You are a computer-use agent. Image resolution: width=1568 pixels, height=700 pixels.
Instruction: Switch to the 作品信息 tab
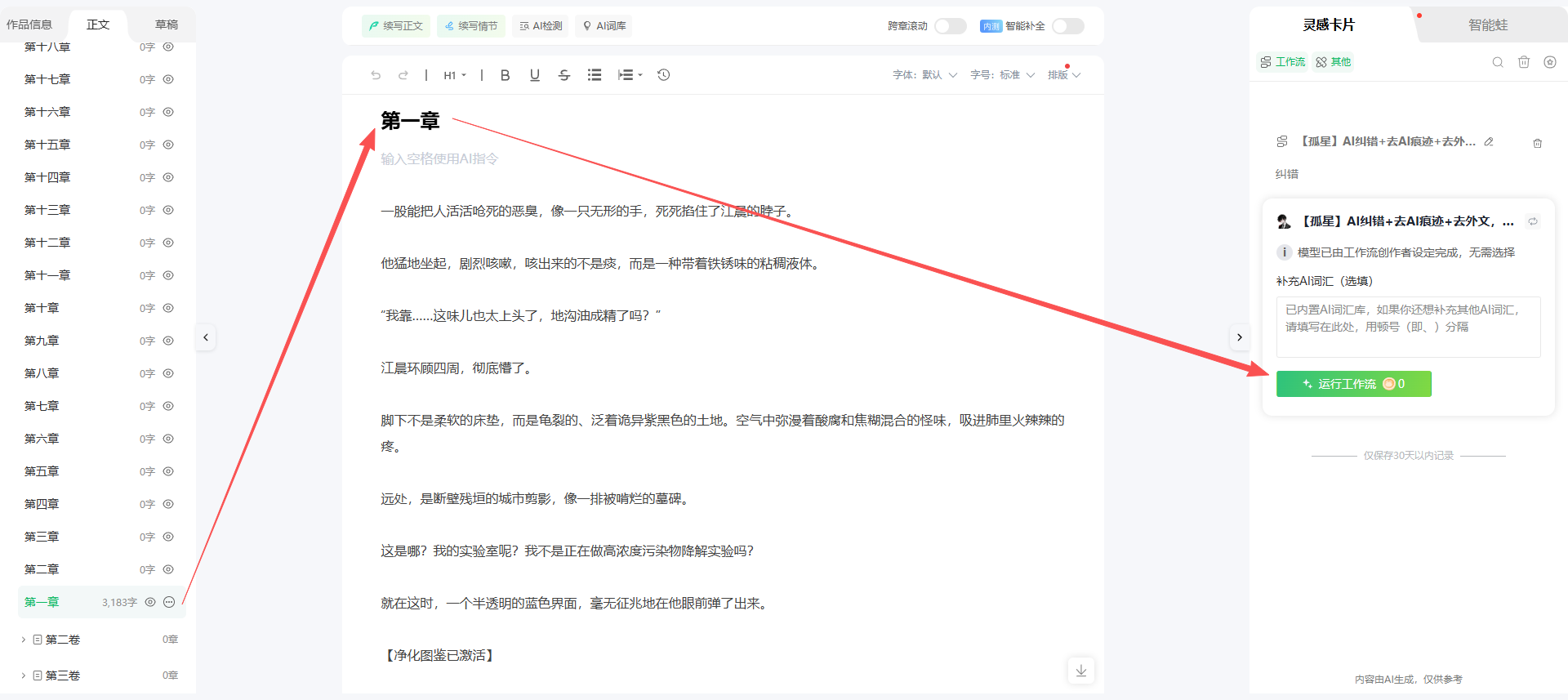tap(29, 25)
